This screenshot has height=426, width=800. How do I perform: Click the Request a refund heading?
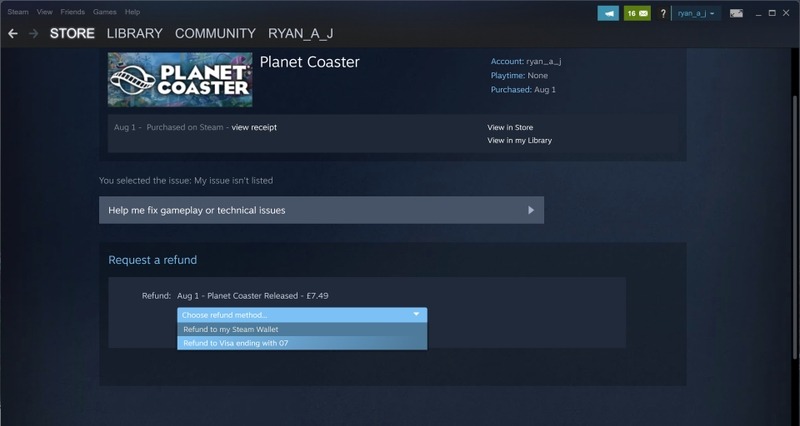click(x=153, y=260)
